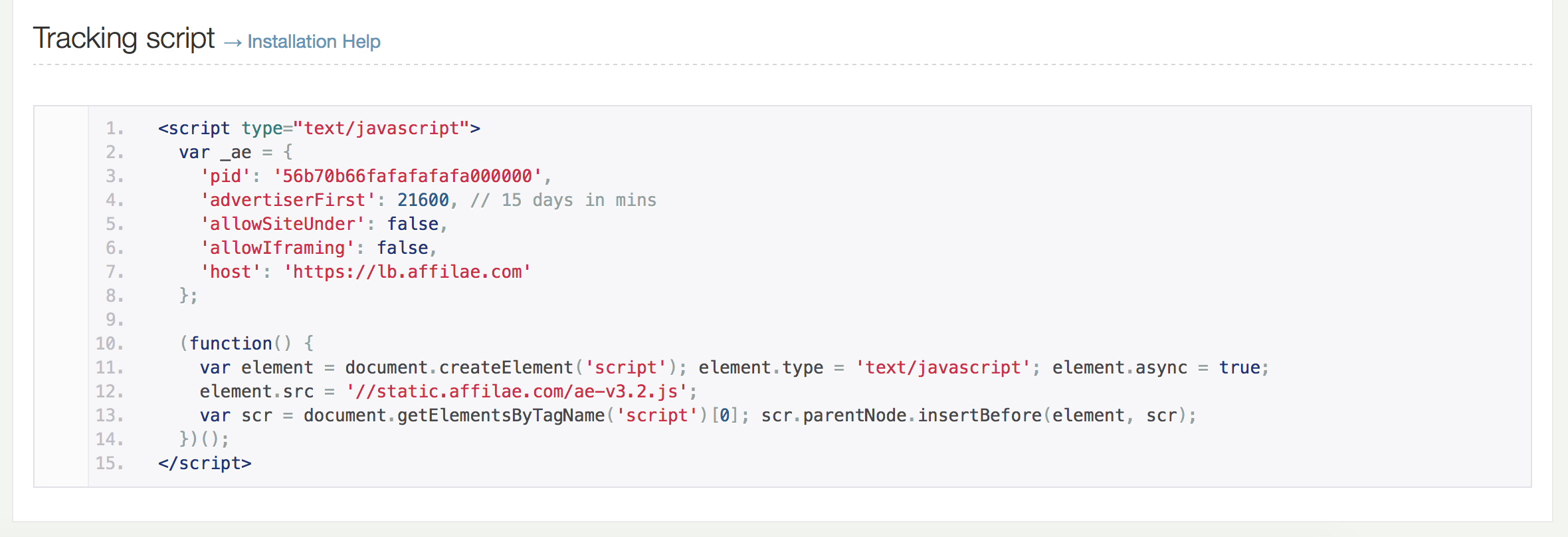
Task: Click the Tracking script heading
Action: point(124,39)
